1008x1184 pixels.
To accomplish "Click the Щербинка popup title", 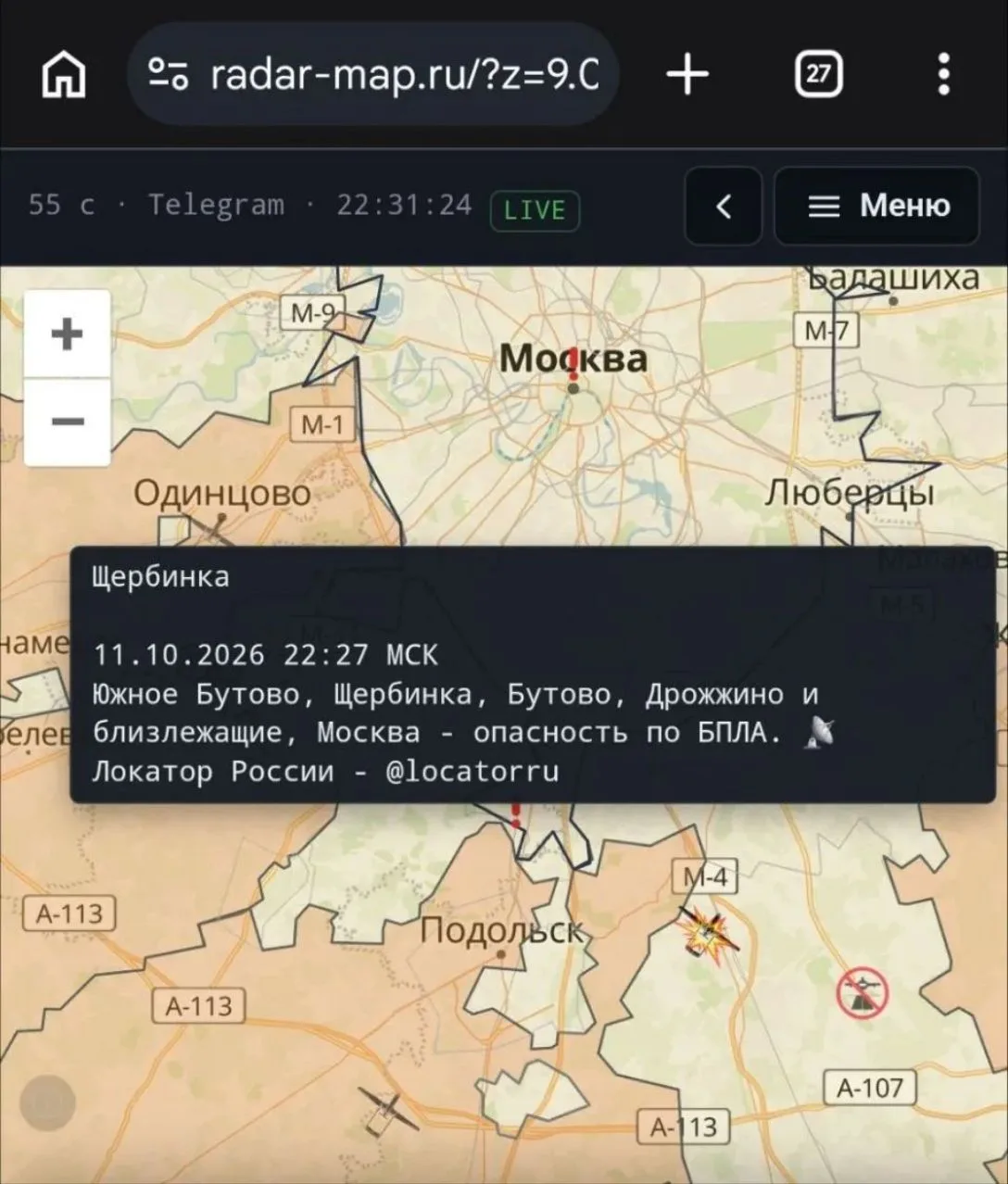I will pos(161,577).
